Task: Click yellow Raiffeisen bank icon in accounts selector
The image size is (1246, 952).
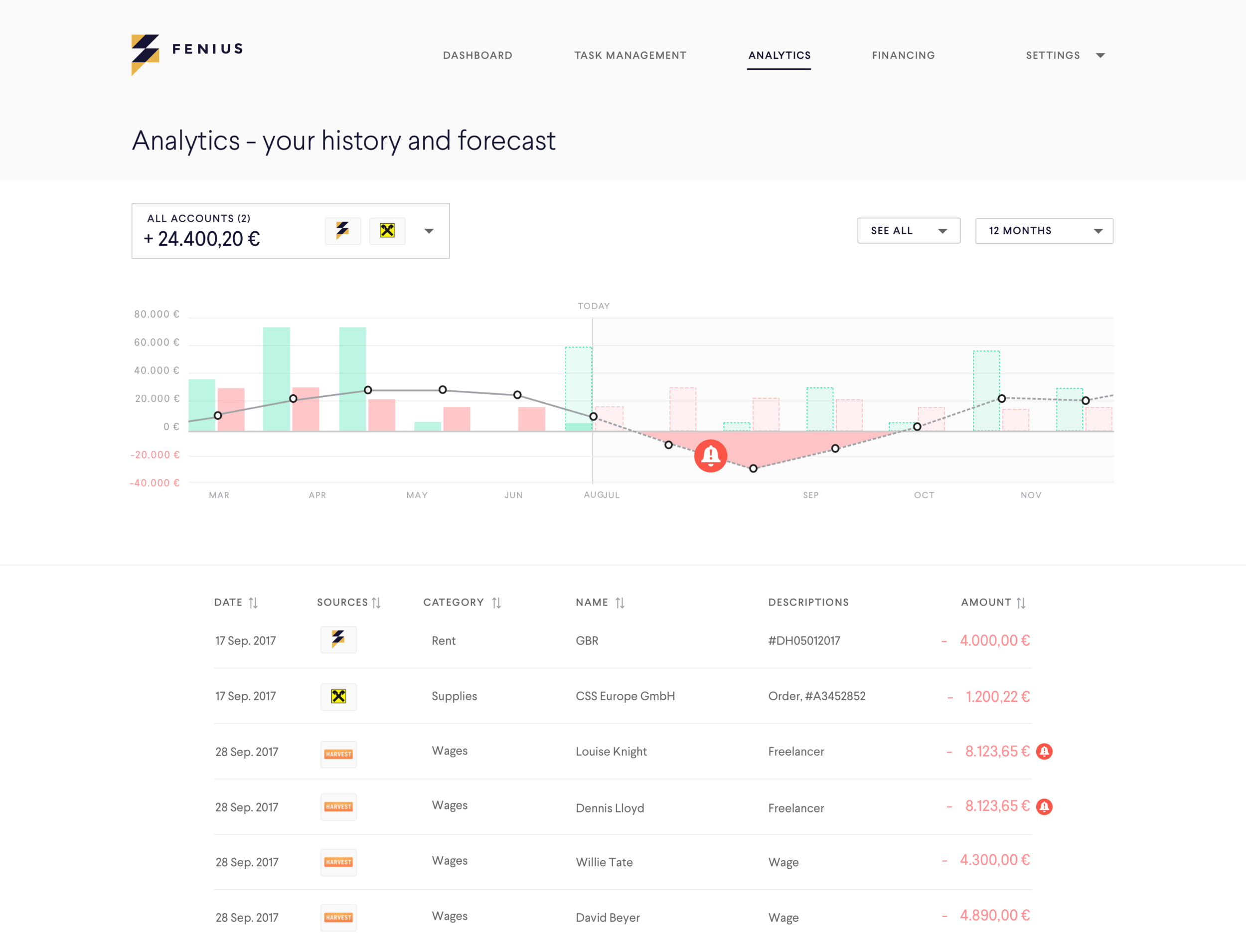Action: click(387, 231)
